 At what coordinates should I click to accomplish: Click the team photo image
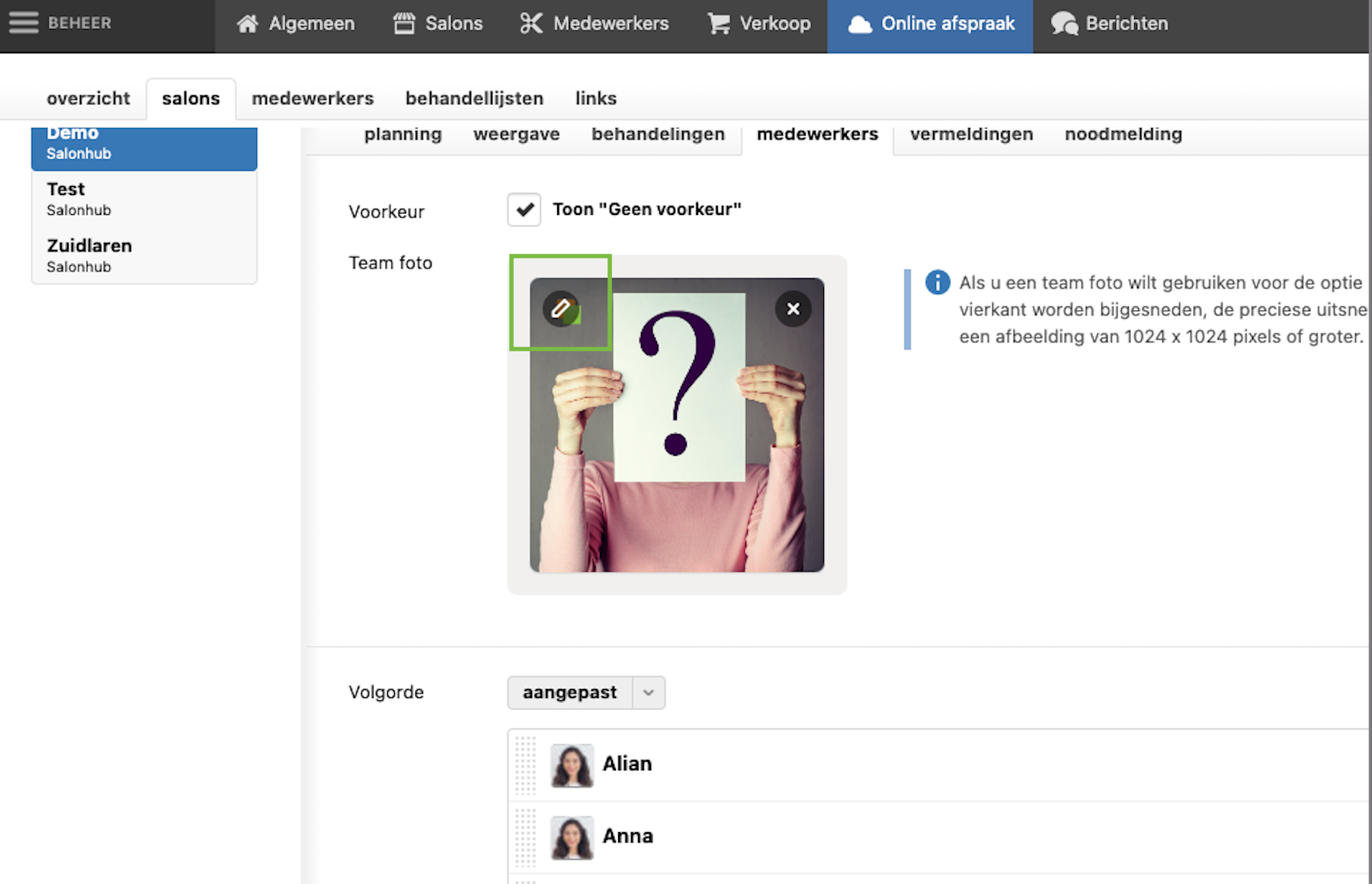pyautogui.click(x=677, y=442)
